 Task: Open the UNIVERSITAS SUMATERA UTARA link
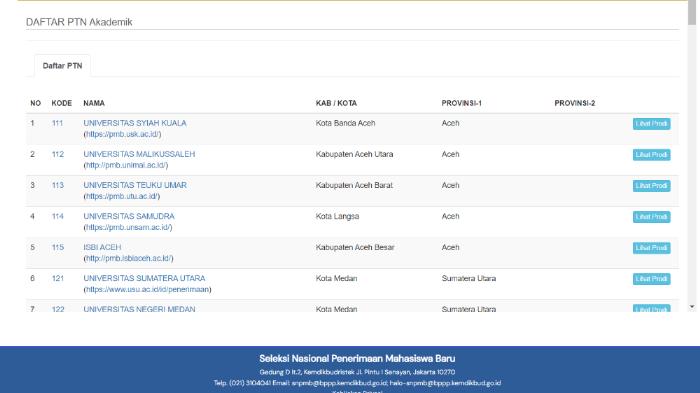pyautogui.click(x=144, y=278)
